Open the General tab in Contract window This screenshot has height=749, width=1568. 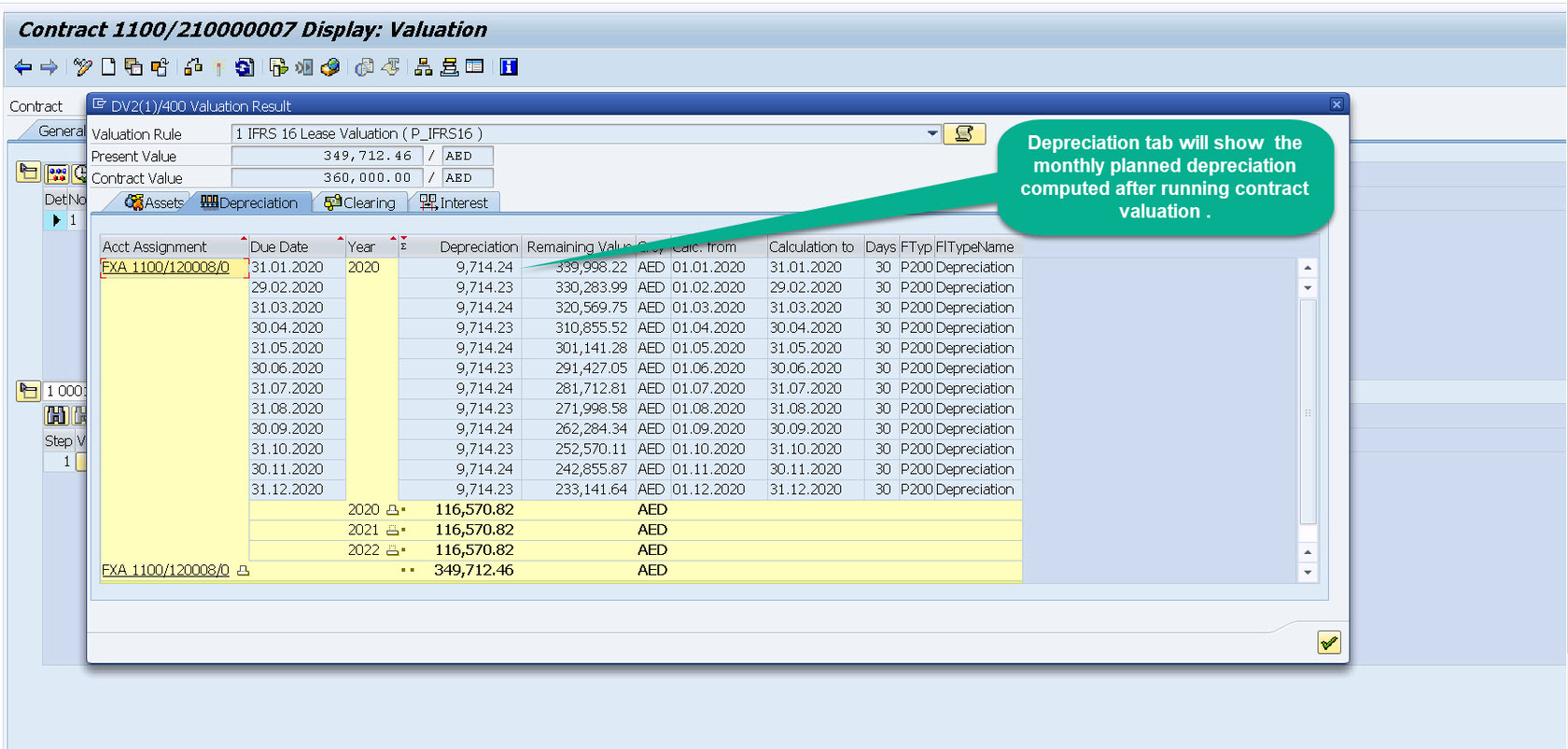click(x=61, y=132)
